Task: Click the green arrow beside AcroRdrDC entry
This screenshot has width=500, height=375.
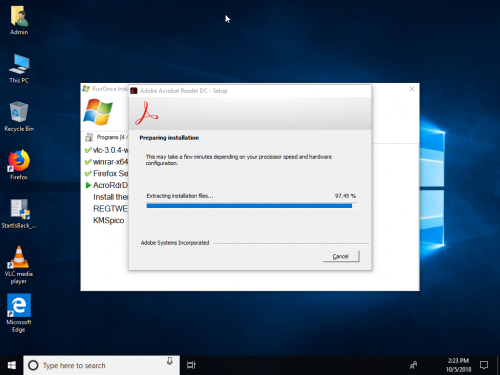Action: click(x=88, y=185)
